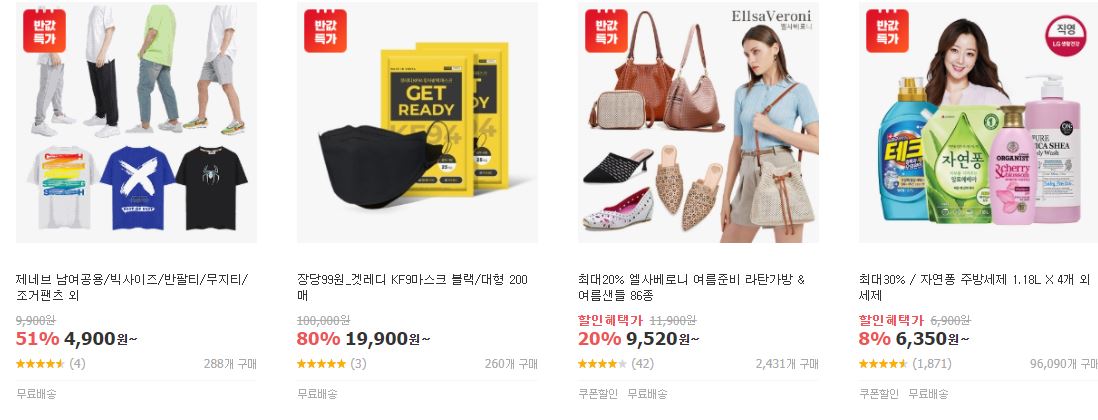This screenshot has width=1098, height=420.
Task: Click the 직영 LG badge icon
Action: point(1066,36)
